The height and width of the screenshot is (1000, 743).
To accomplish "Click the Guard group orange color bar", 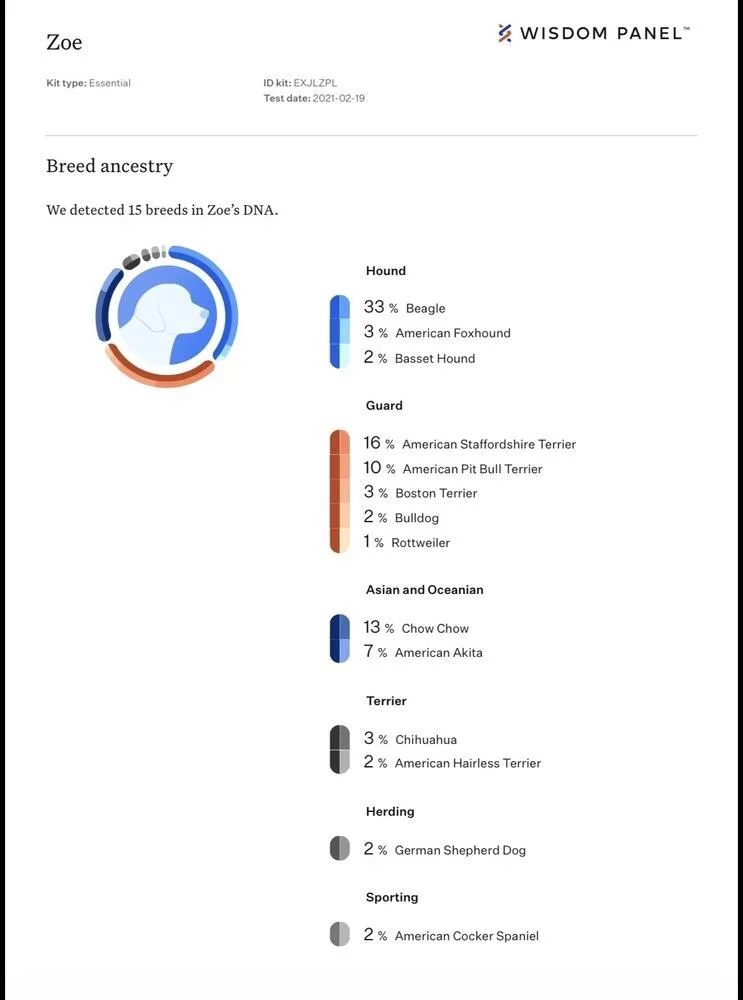I will pyautogui.click(x=340, y=492).
